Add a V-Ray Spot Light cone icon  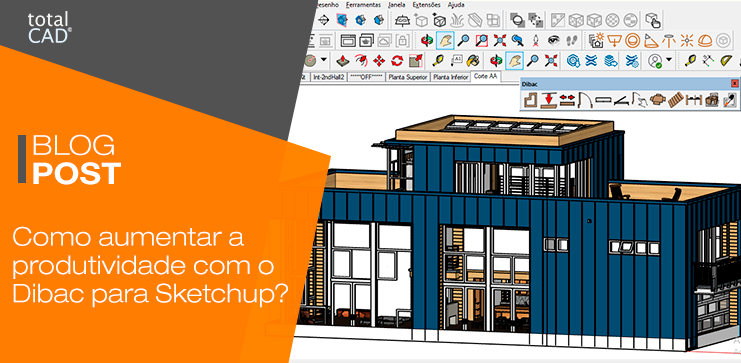click(651, 40)
